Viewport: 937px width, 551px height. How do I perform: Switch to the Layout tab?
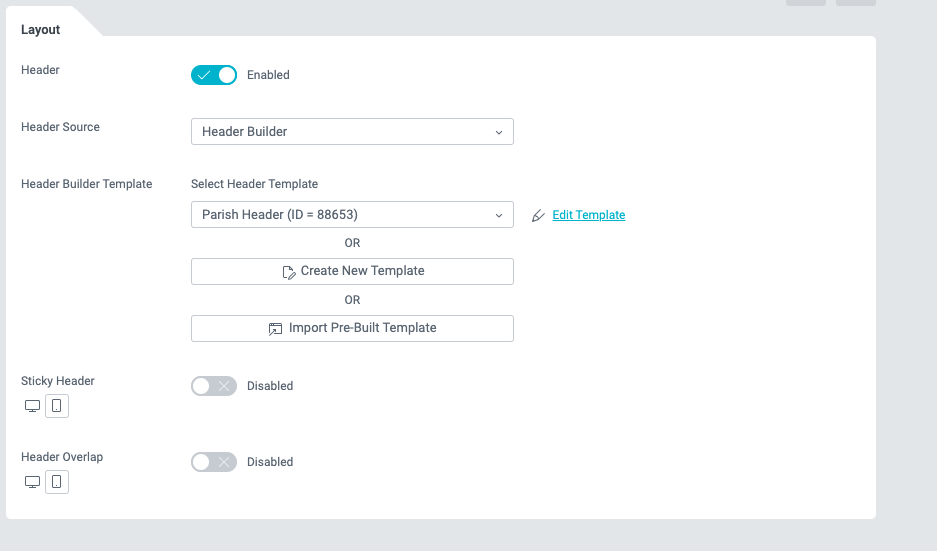pyautogui.click(x=41, y=30)
